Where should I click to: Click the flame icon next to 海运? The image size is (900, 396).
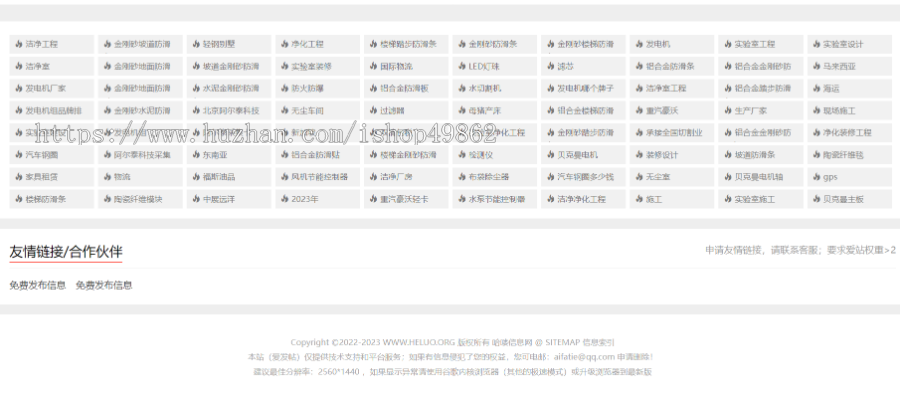click(x=817, y=88)
